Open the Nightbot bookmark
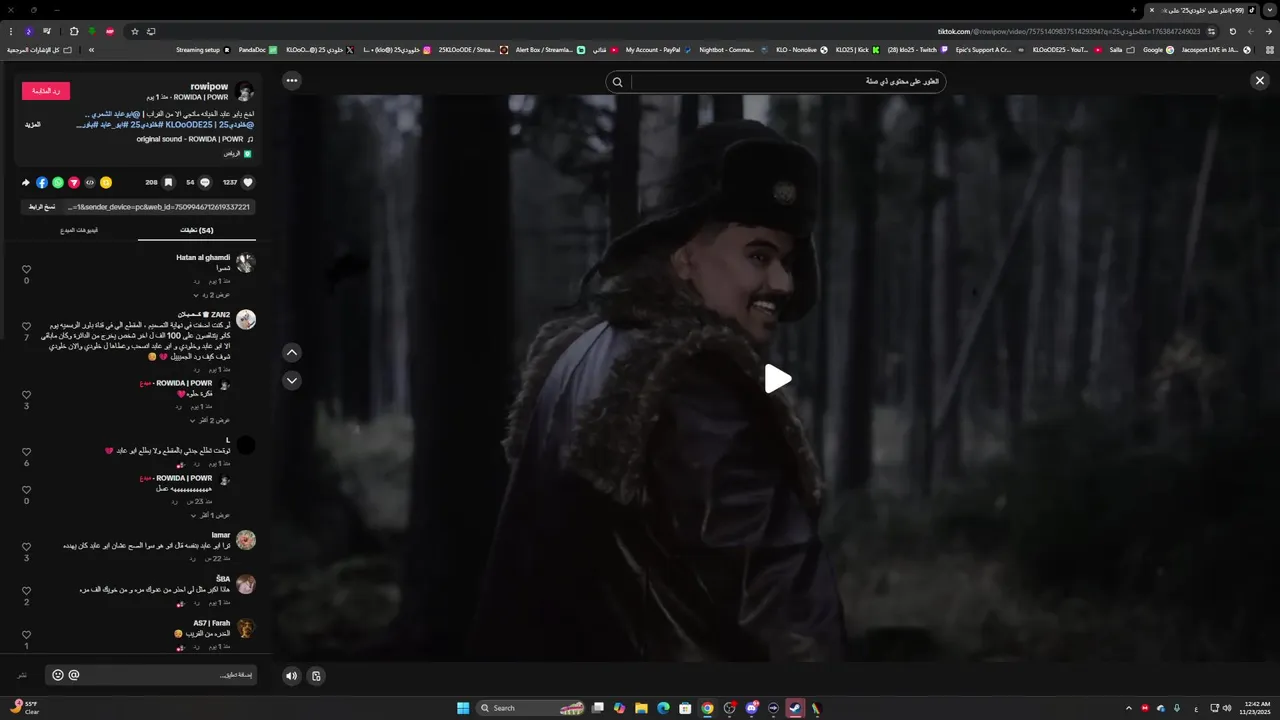Screen dimensions: 1280x720 tap(732, 49)
